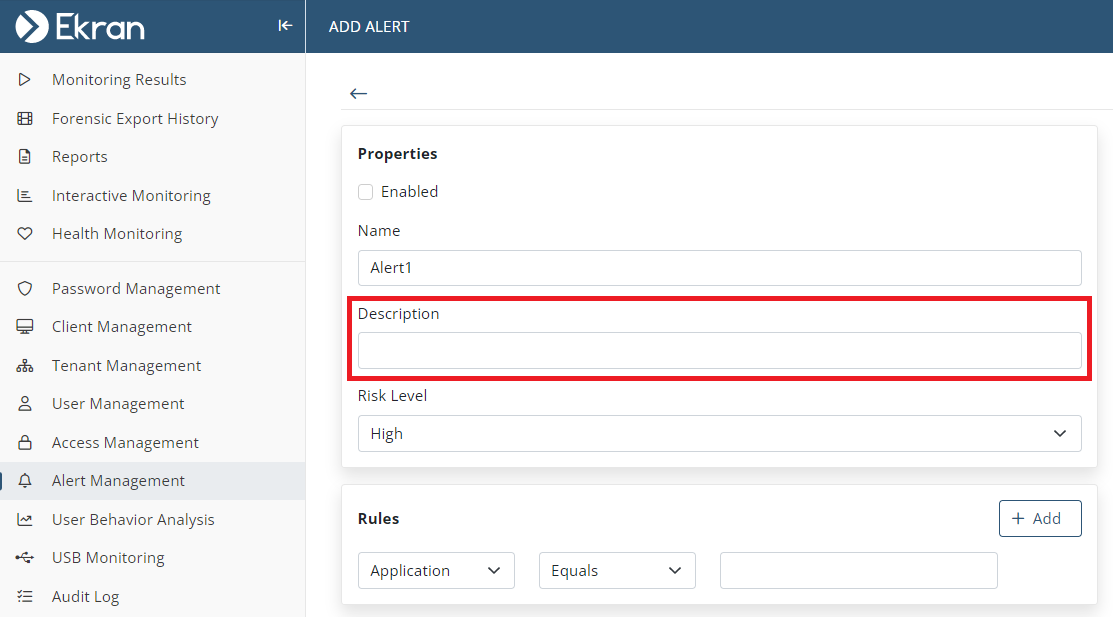Click the USB Monitoring icon

(x=25, y=558)
